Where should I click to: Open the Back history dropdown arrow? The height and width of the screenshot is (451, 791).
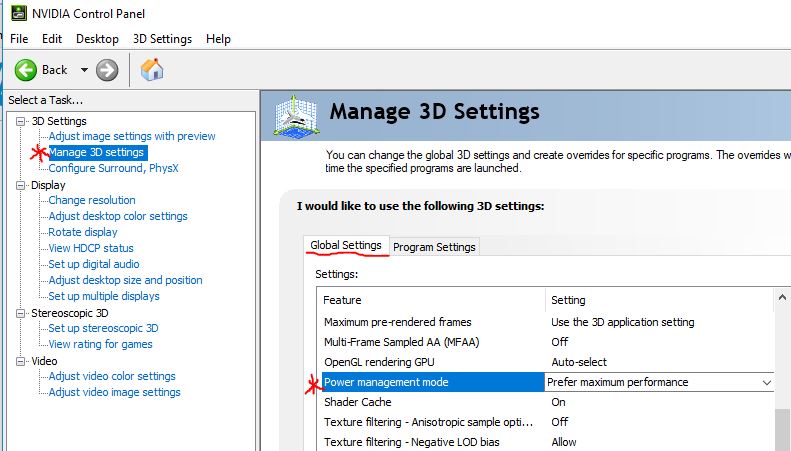(84, 70)
